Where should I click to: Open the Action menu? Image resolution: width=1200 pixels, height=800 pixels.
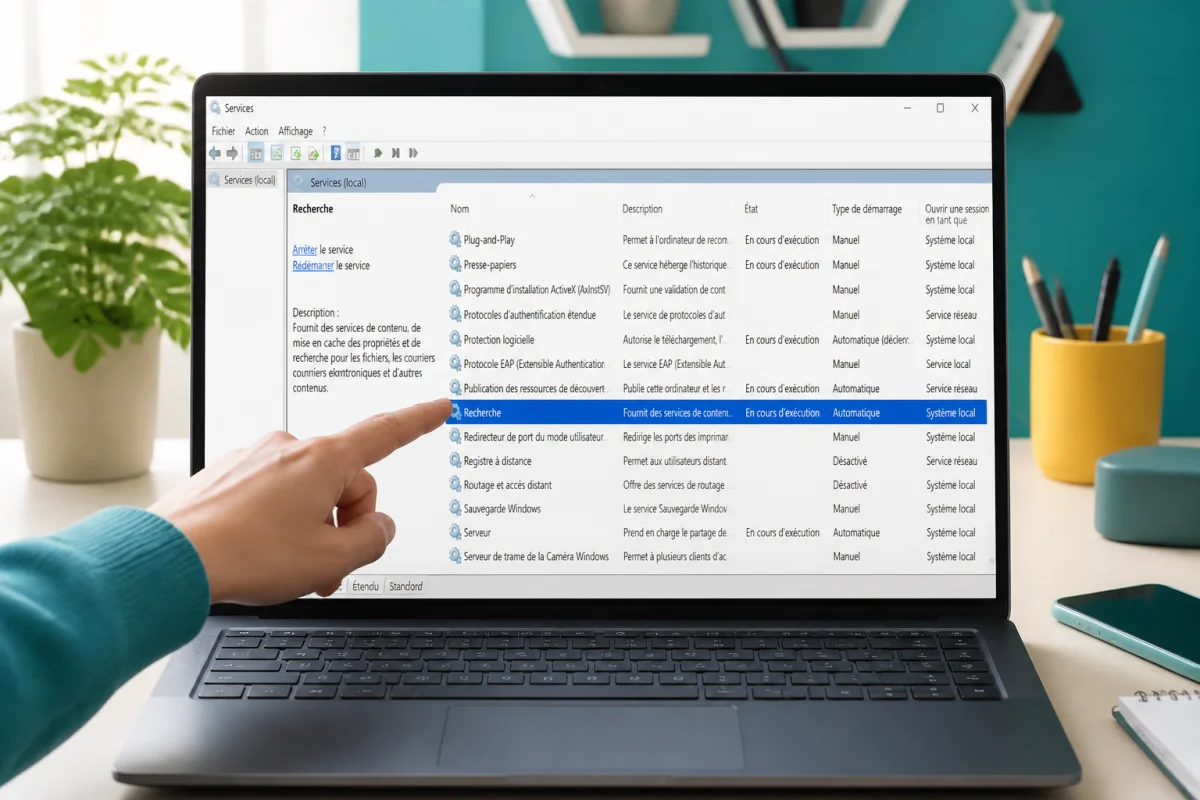tap(257, 131)
